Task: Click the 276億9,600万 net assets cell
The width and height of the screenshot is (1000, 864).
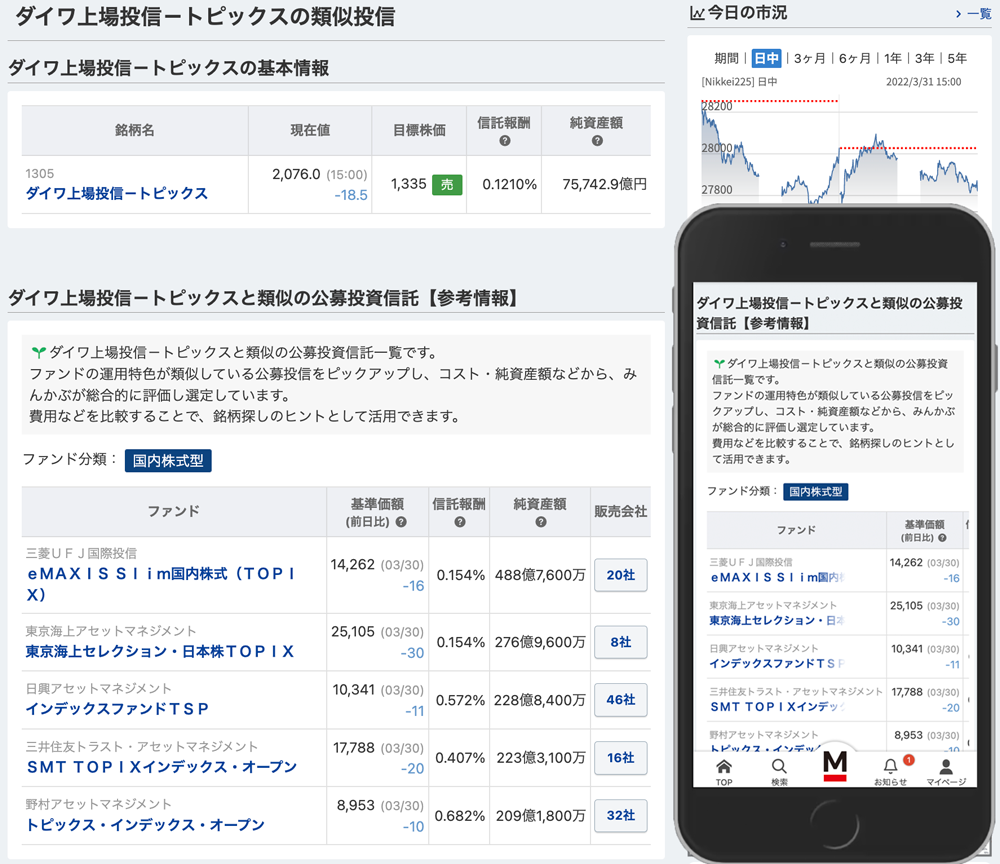Action: (x=540, y=642)
